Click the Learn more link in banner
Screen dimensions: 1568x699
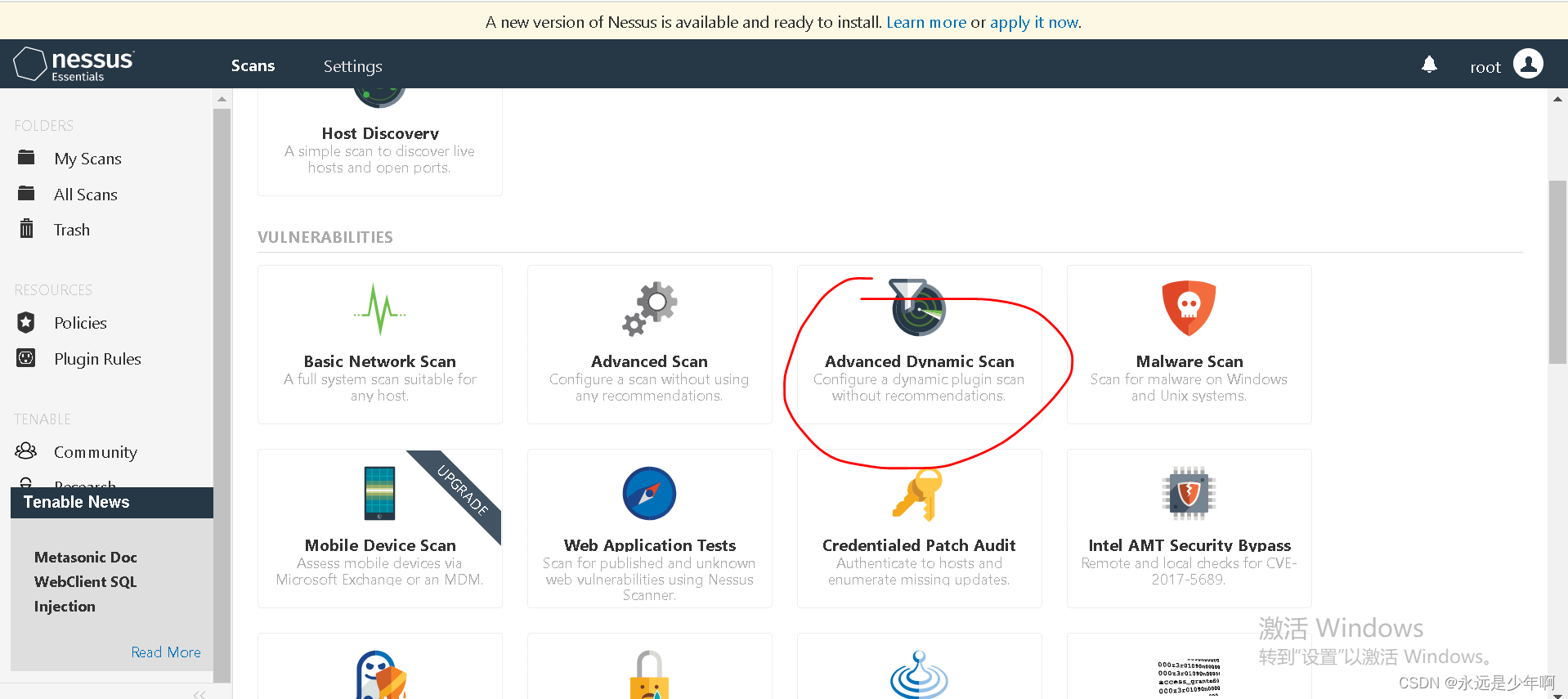pyautogui.click(x=926, y=22)
